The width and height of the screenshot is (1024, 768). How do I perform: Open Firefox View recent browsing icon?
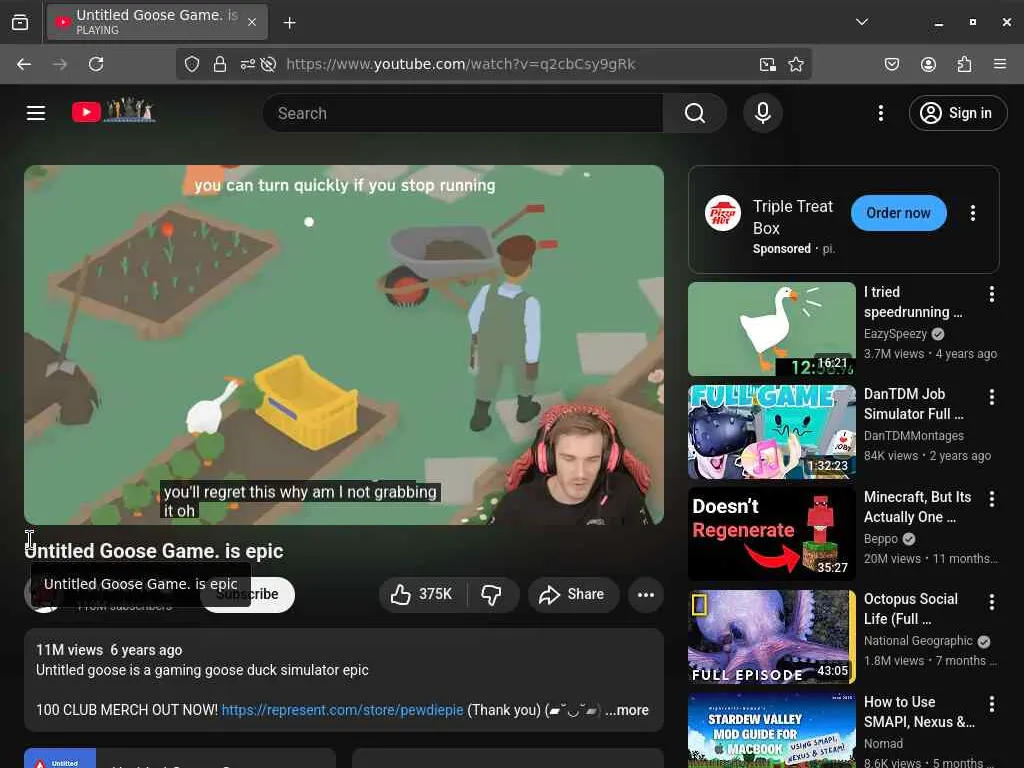[20, 22]
